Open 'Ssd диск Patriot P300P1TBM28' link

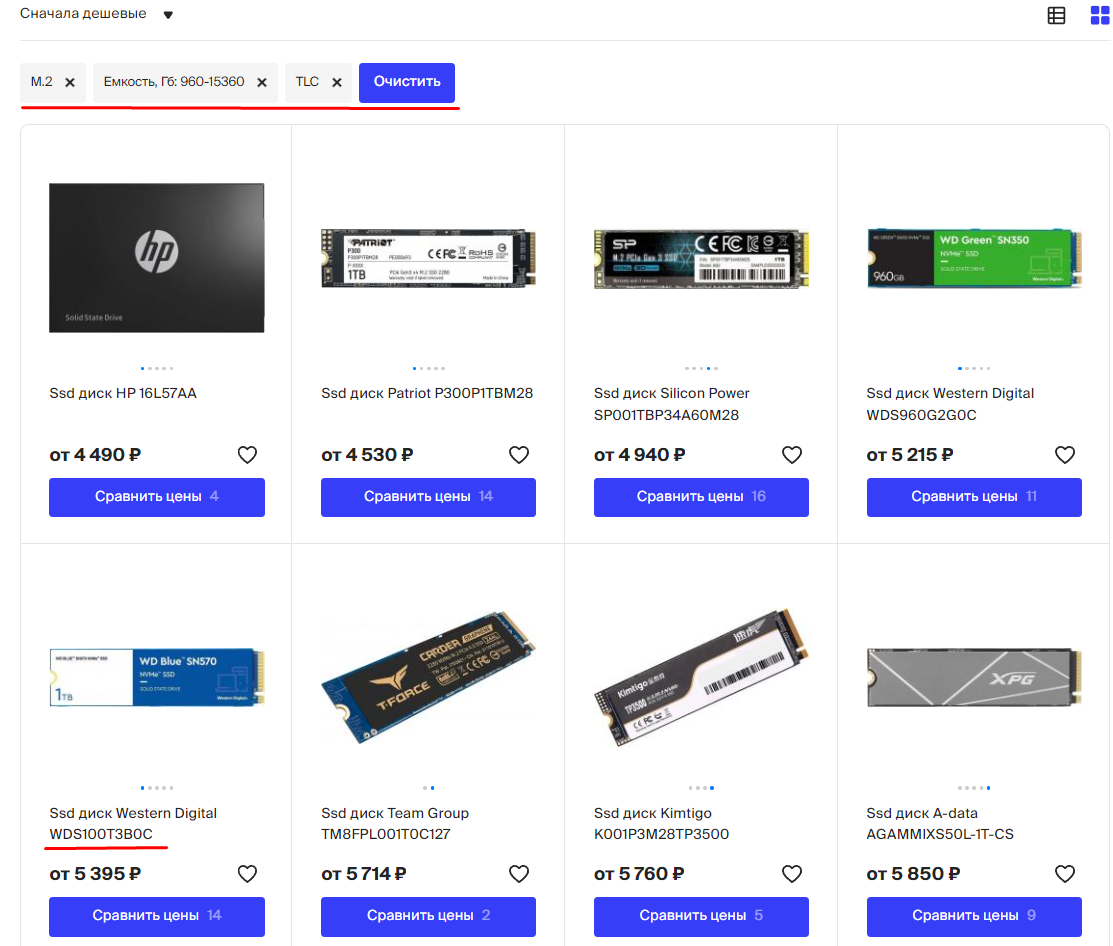[x=427, y=393]
